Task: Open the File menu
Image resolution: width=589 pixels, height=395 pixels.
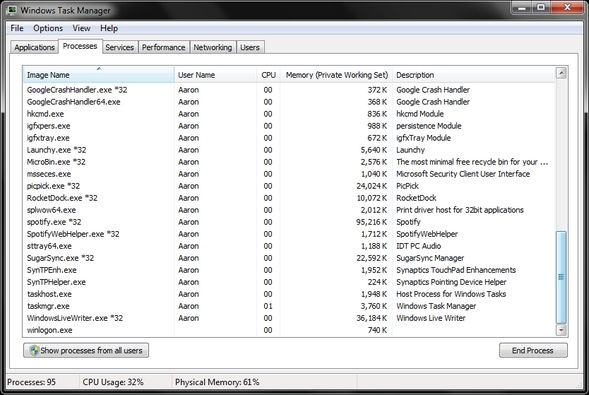Action: click(17, 28)
